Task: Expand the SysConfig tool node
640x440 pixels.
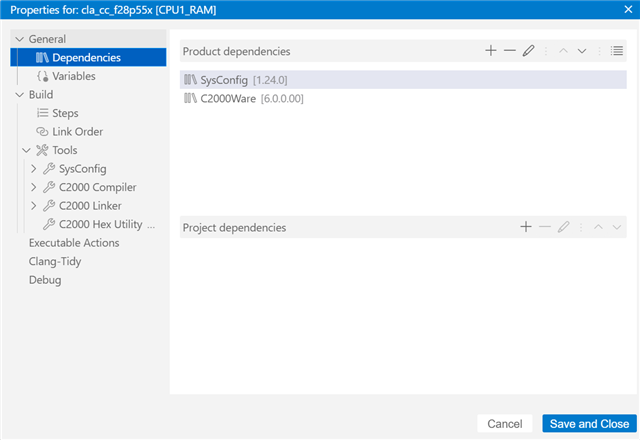Action: point(34,169)
